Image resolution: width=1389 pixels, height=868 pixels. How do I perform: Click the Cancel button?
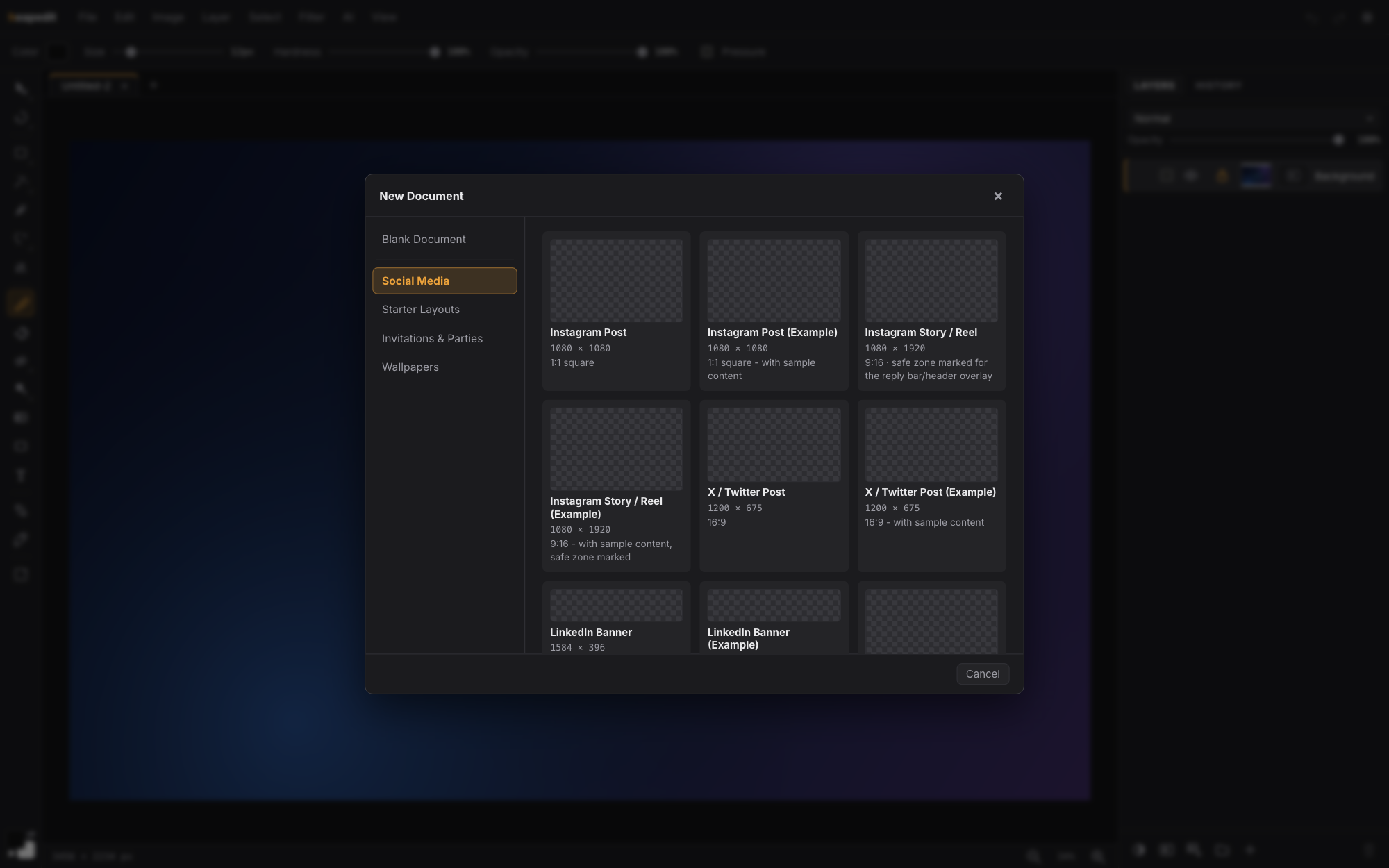pos(983,674)
